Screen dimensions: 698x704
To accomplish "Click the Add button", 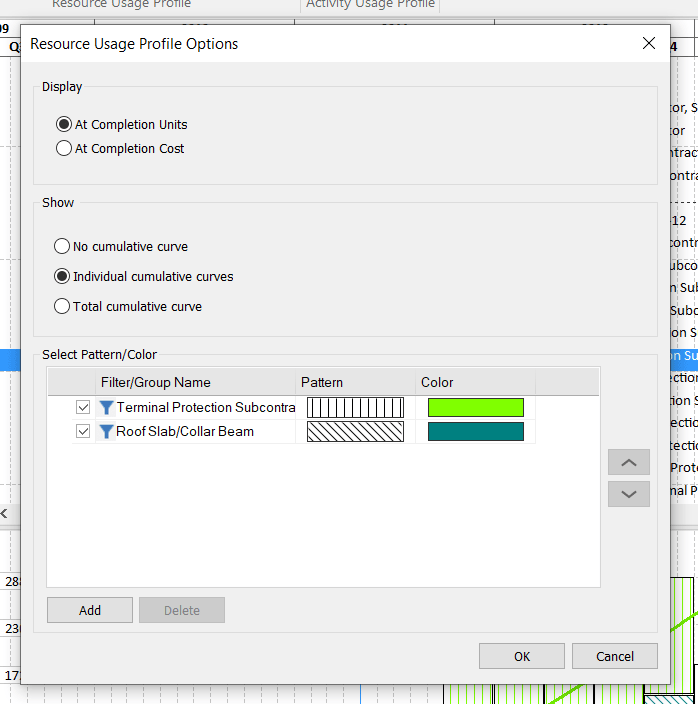I will coord(90,610).
